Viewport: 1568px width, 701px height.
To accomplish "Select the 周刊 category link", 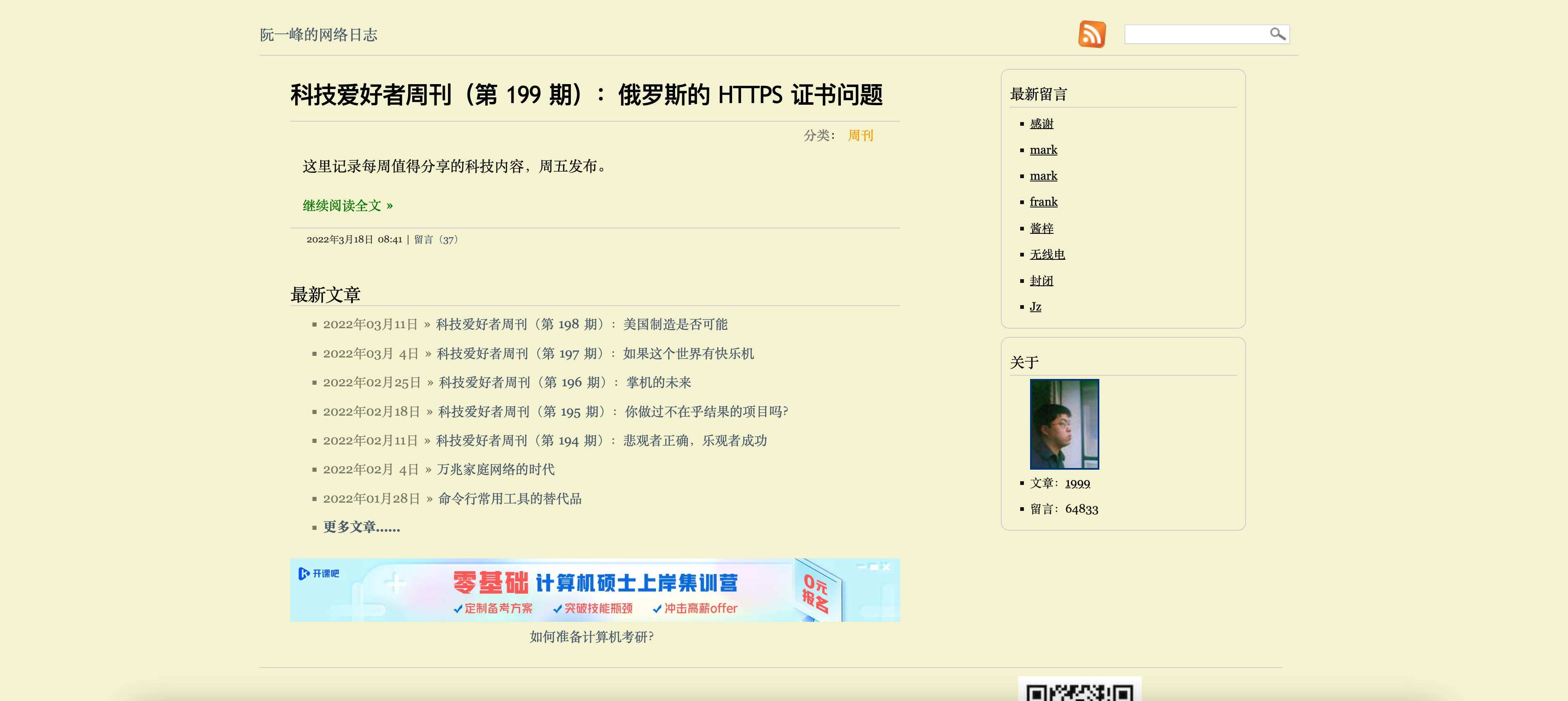I will [860, 135].
